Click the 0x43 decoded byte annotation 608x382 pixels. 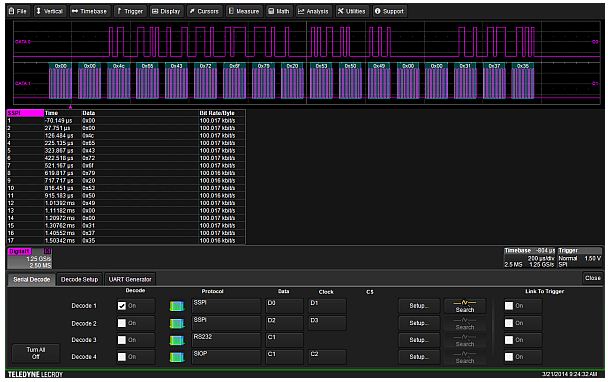pos(176,66)
